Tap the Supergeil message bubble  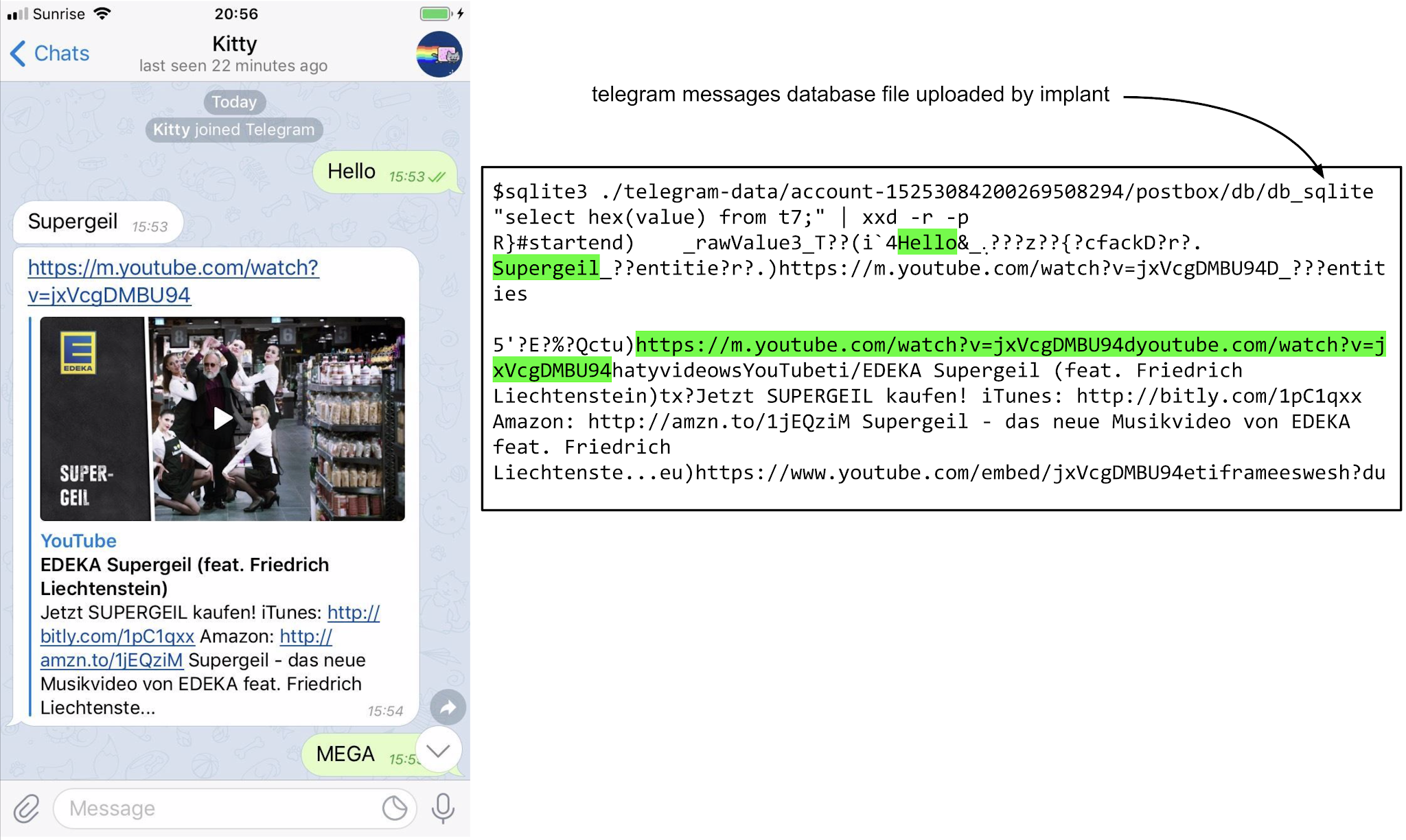point(98,222)
